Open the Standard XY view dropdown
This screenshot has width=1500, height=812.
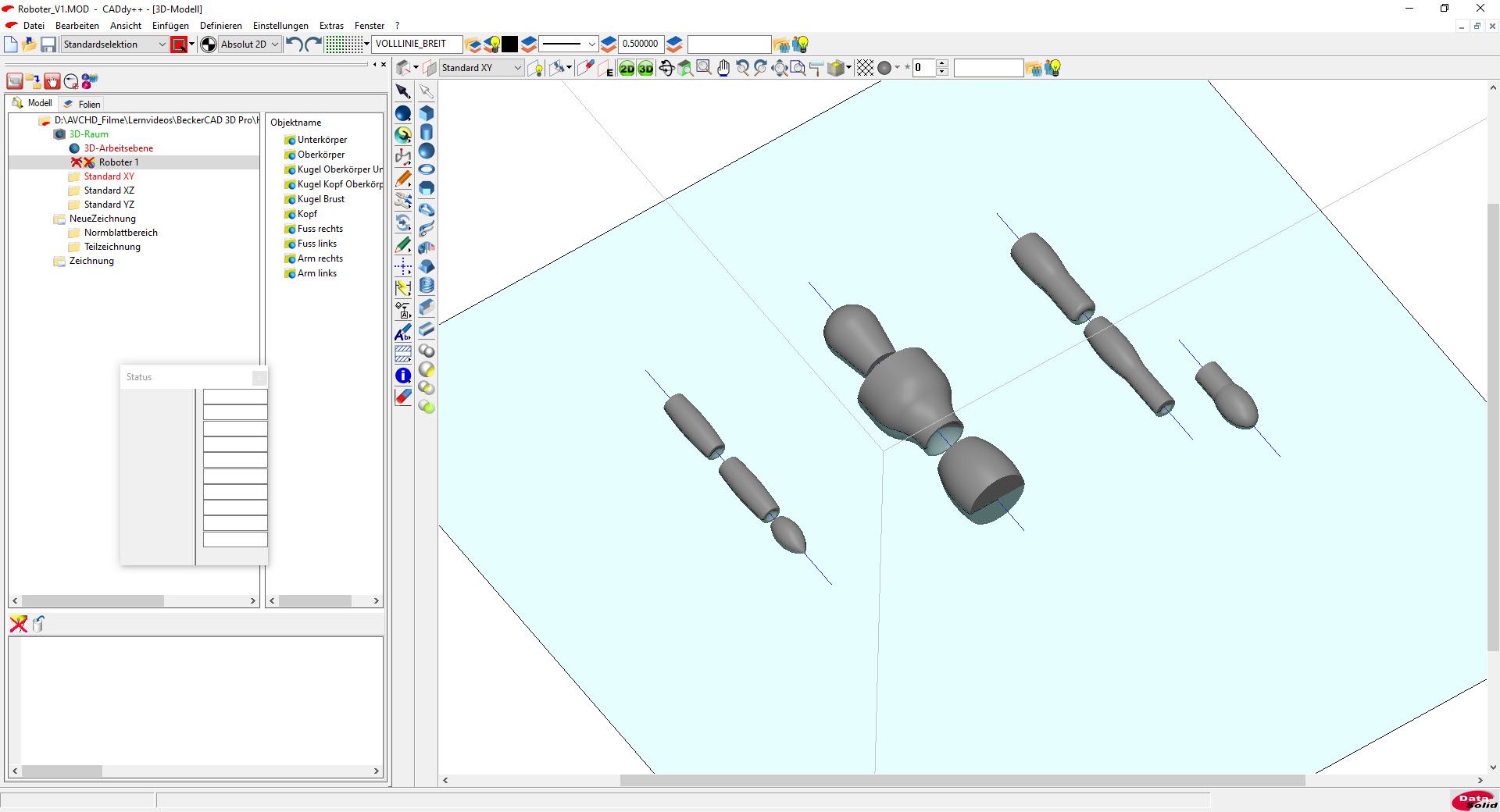pos(517,68)
